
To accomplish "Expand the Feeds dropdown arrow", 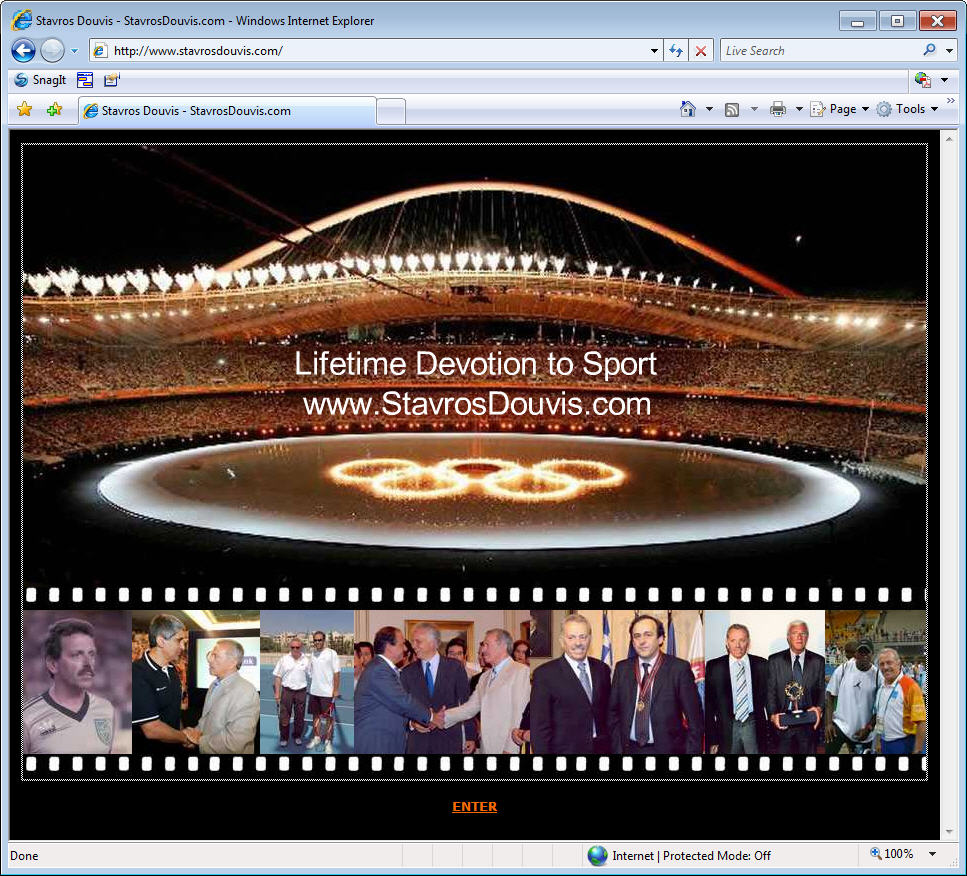I will coord(754,109).
